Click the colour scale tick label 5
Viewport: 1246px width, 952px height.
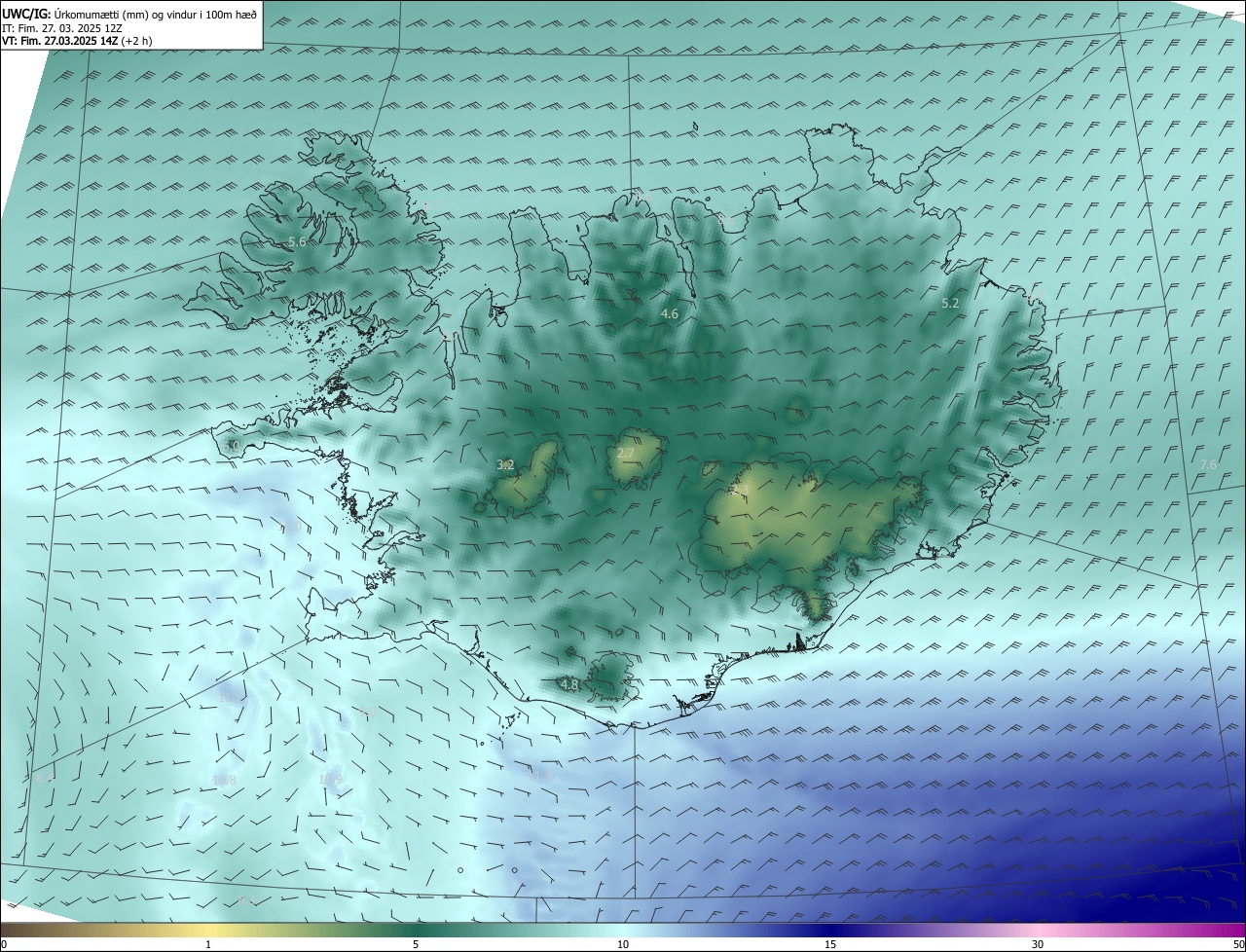(x=416, y=944)
